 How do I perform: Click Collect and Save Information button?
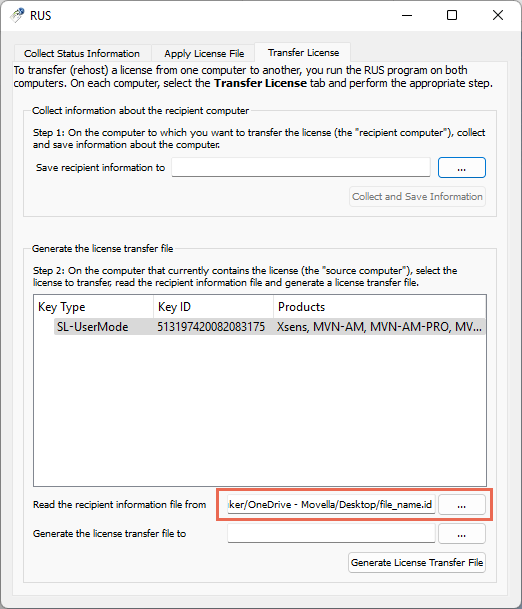click(x=417, y=197)
